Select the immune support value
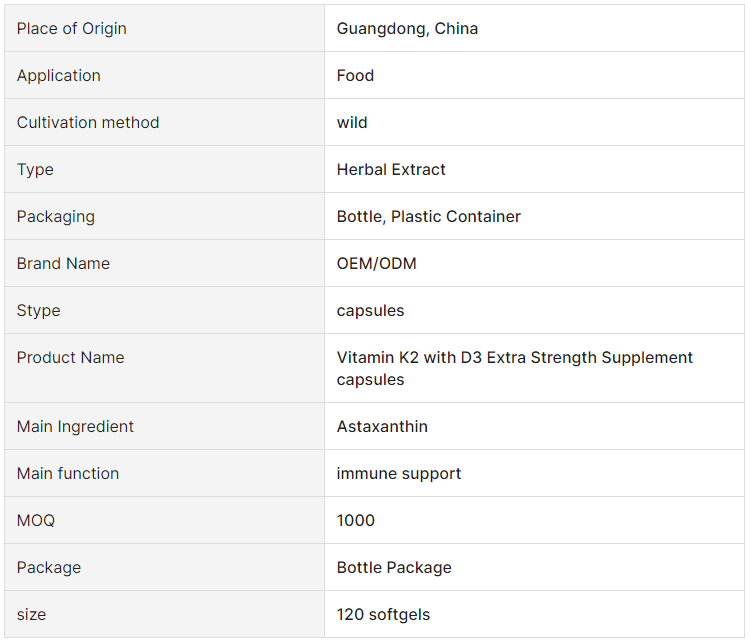The height and width of the screenshot is (641, 750). (x=399, y=474)
